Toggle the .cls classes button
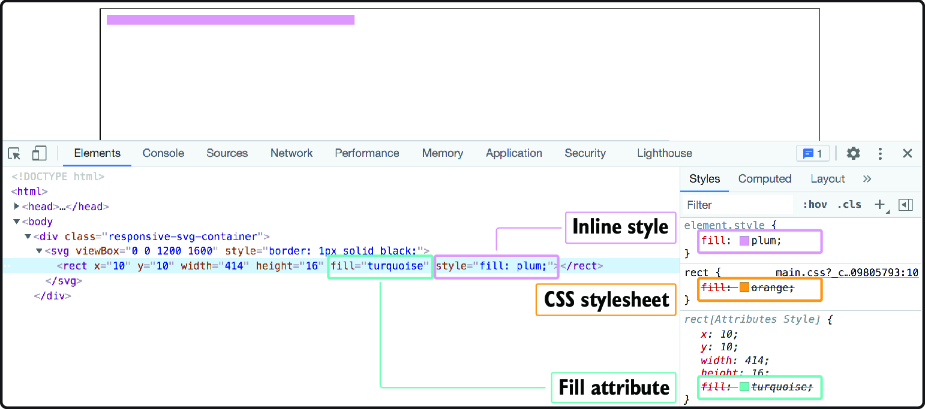 (849, 205)
